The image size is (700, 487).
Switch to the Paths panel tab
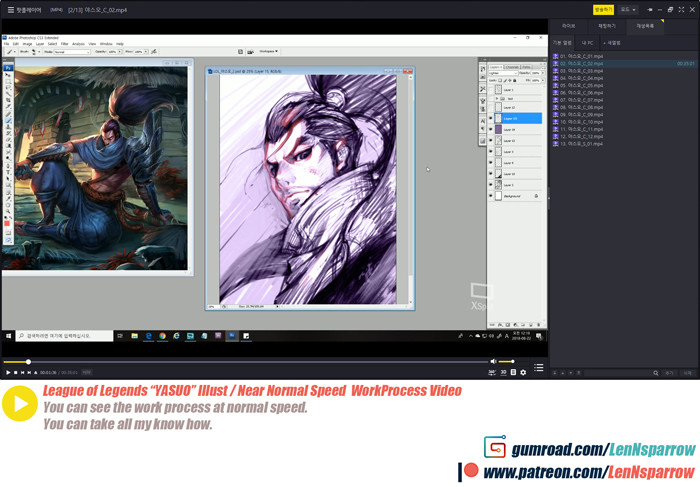click(526, 67)
